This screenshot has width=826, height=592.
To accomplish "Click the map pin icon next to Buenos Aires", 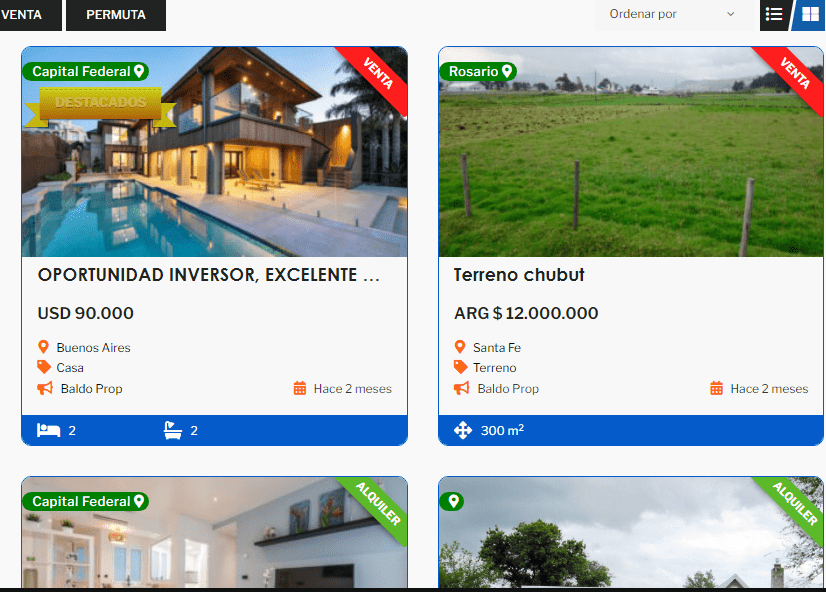I will 44,348.
